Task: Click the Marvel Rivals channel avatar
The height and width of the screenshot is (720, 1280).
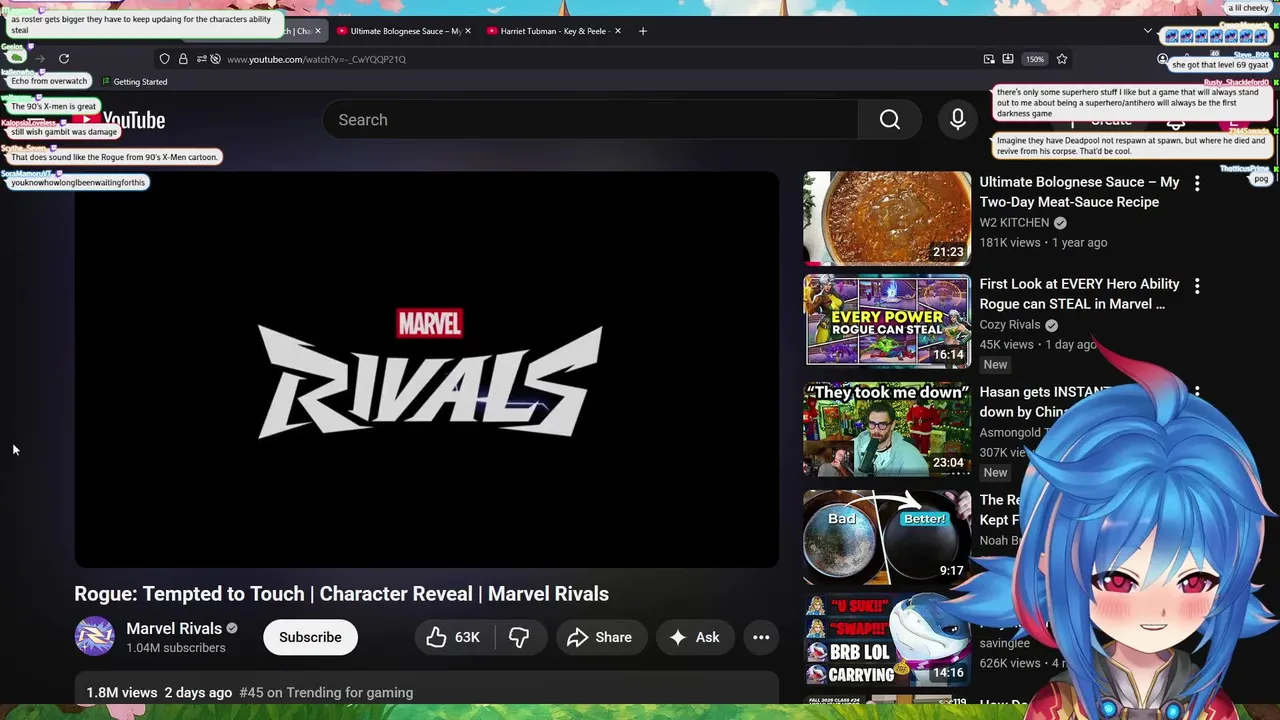Action: 95,637
